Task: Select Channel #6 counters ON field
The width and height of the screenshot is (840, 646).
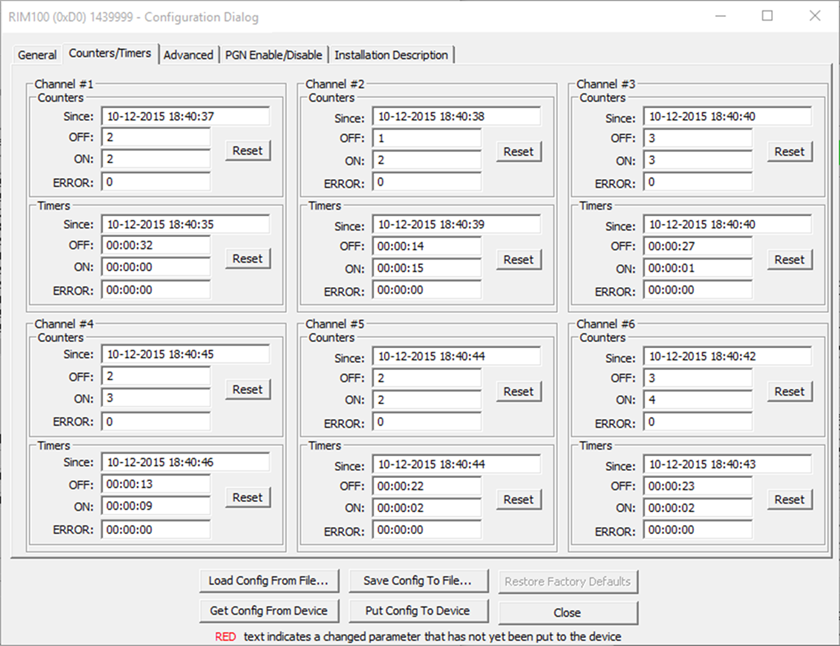Action: pyautogui.click(x=697, y=400)
